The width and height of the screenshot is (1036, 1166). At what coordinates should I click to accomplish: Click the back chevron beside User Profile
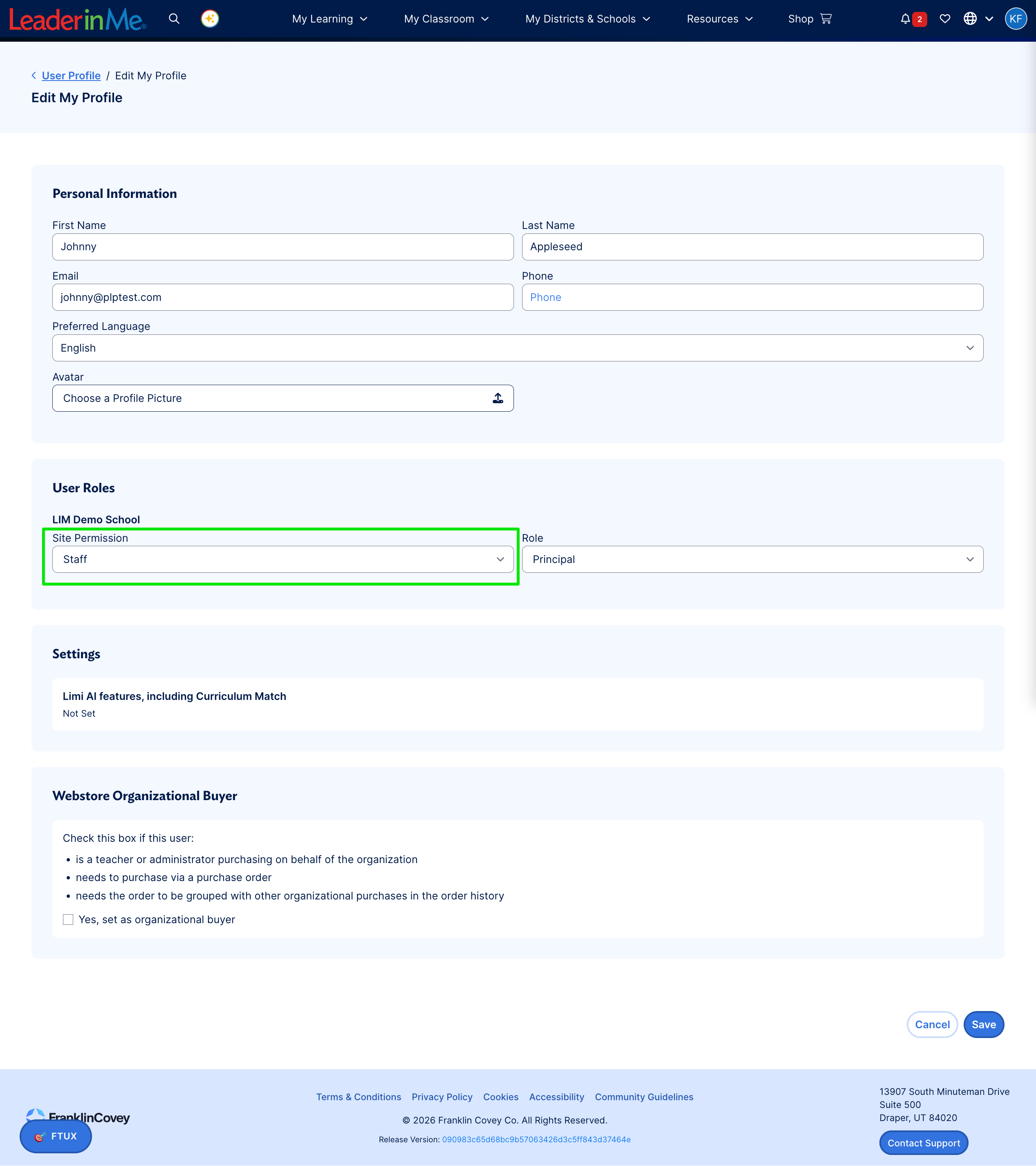(34, 75)
